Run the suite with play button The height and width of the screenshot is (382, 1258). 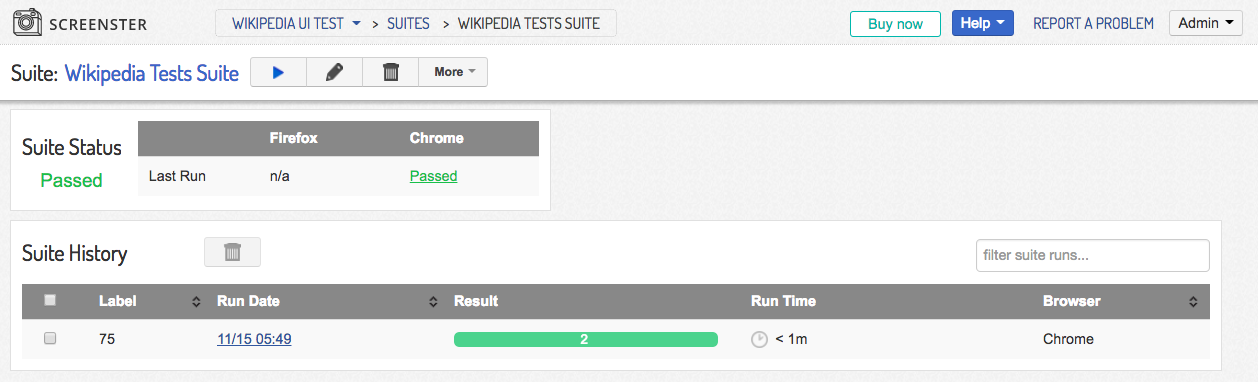(x=278, y=72)
